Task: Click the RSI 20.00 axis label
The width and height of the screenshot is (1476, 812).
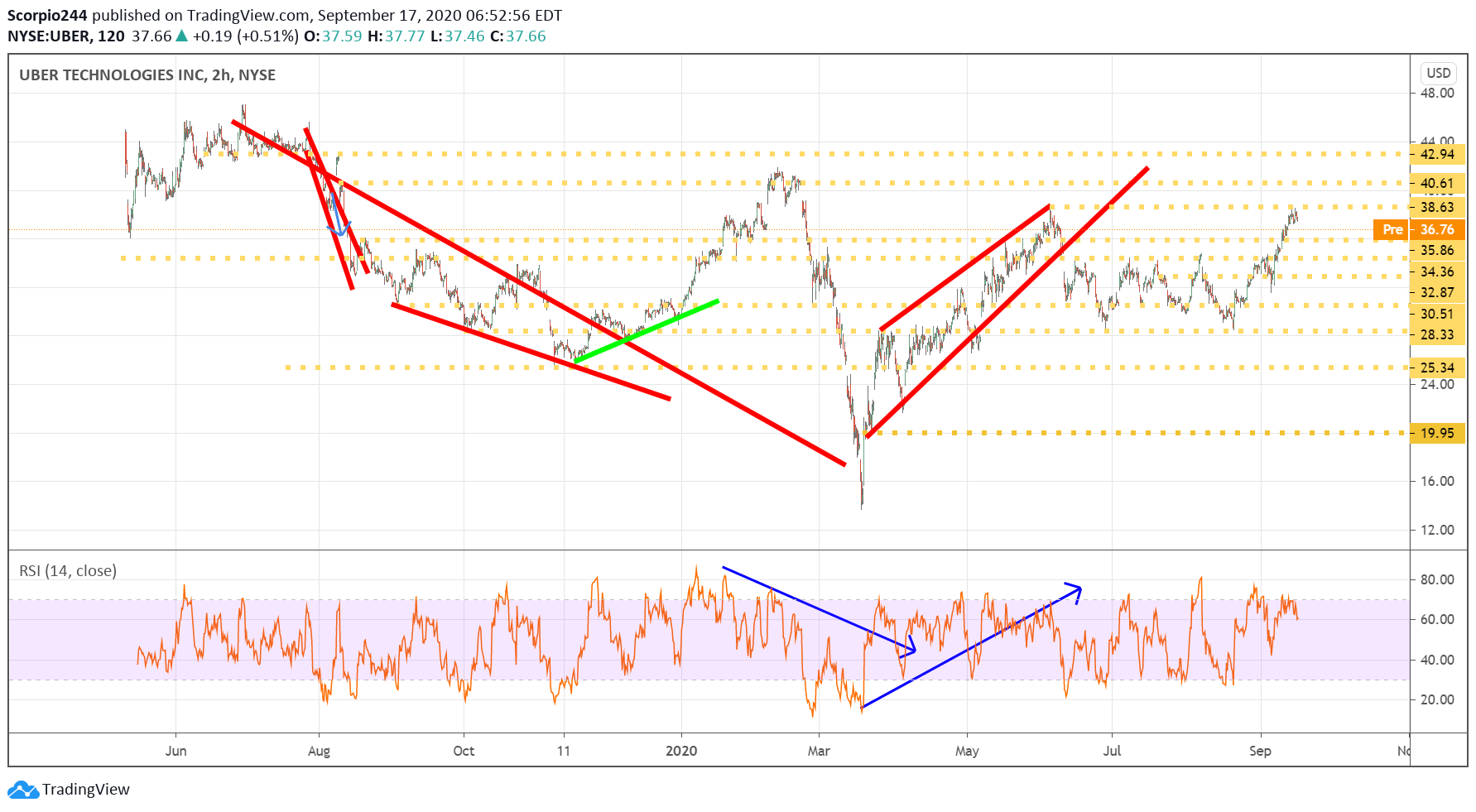Action: 1437,699
